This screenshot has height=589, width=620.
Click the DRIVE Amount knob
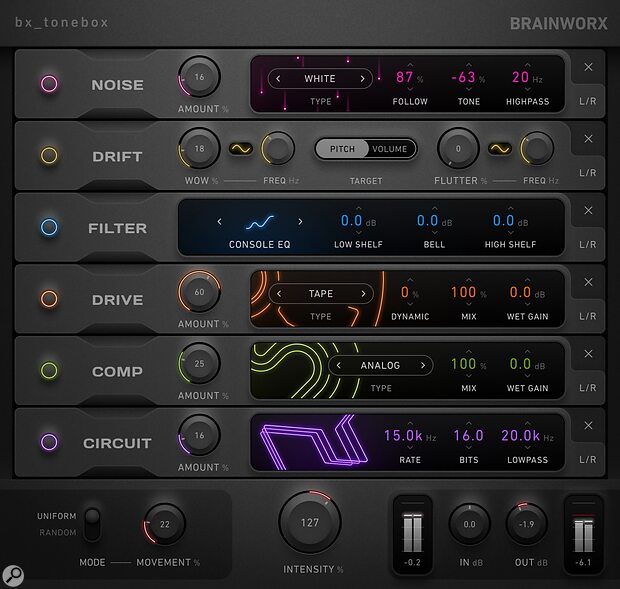point(199,292)
